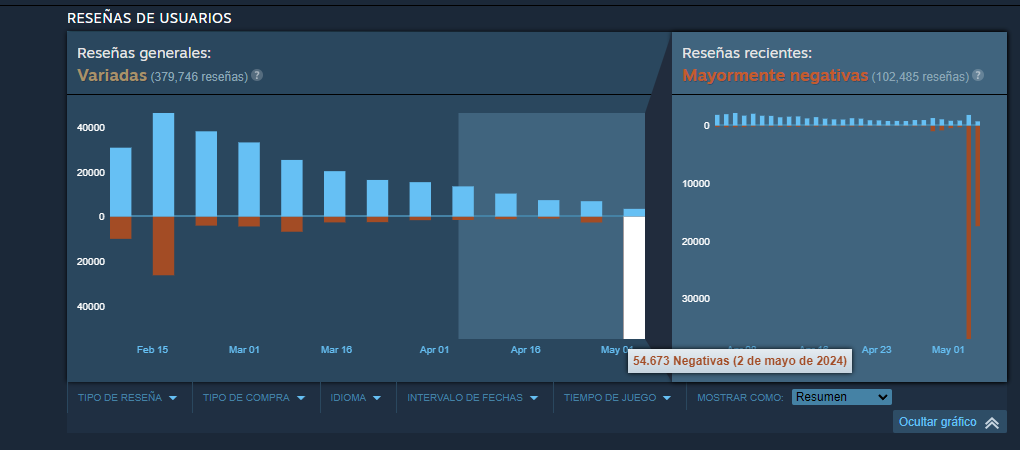Click the May 01 label in recent chart

click(948, 350)
